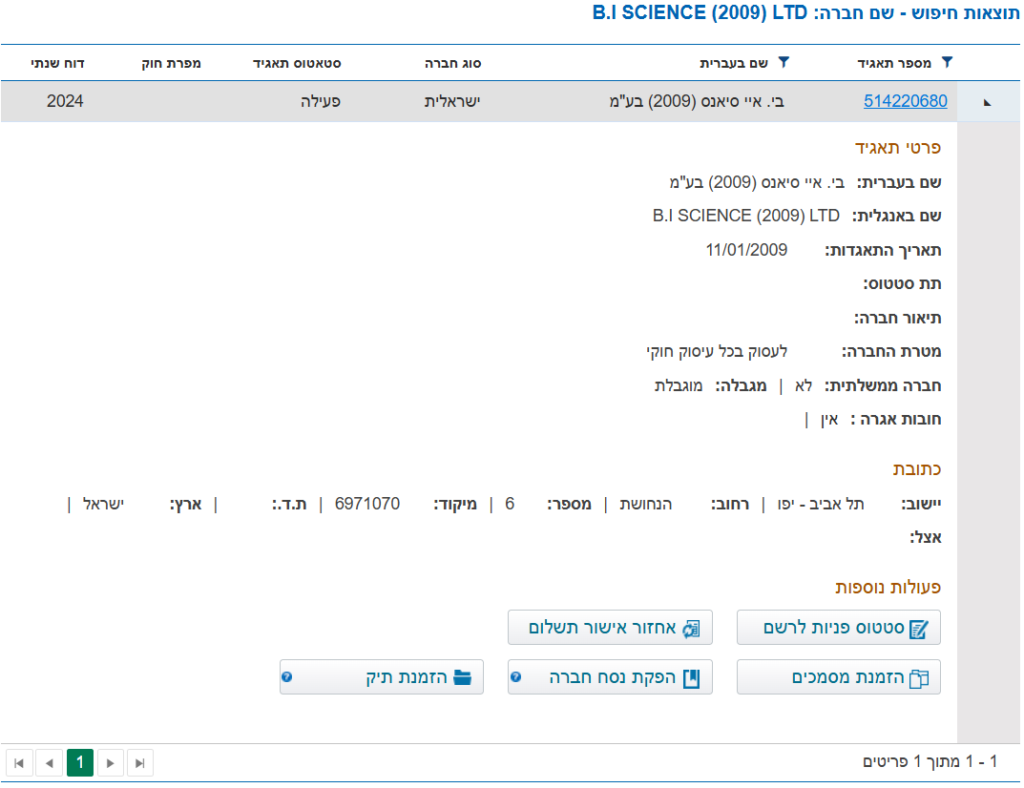Go to next results page
This screenshot has width=1024, height=788.
110,763
